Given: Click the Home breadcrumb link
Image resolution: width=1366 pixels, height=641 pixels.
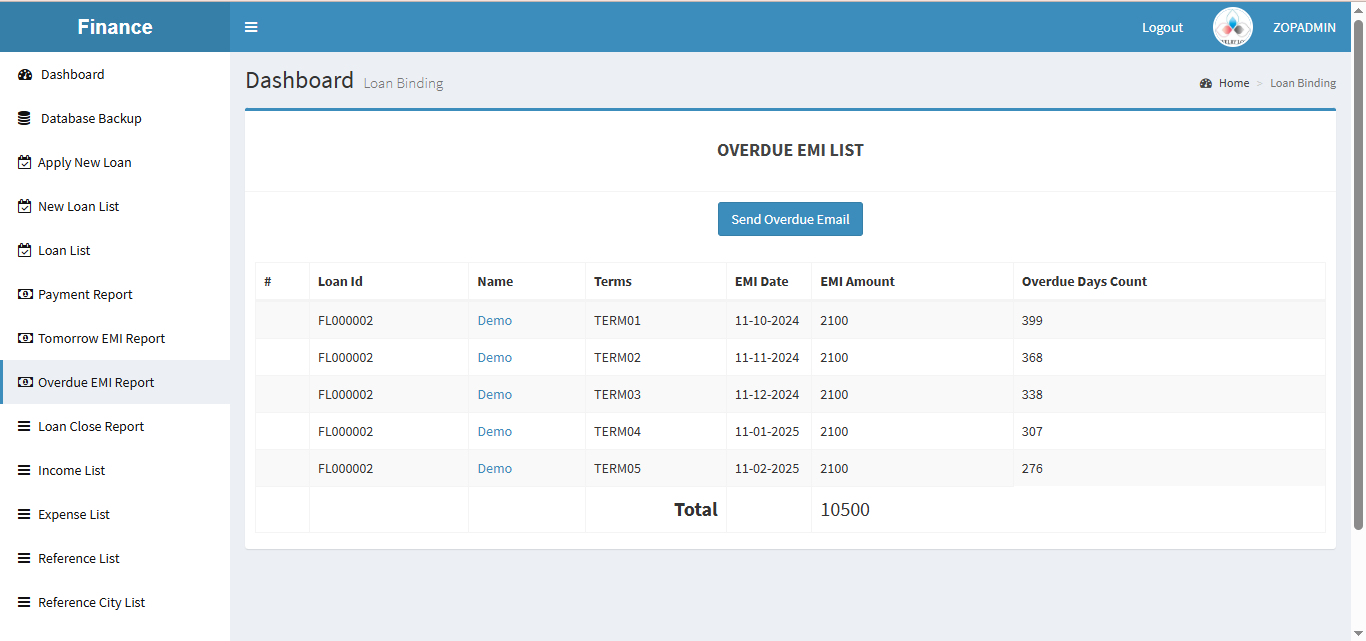Looking at the screenshot, I should pyautogui.click(x=1233, y=83).
